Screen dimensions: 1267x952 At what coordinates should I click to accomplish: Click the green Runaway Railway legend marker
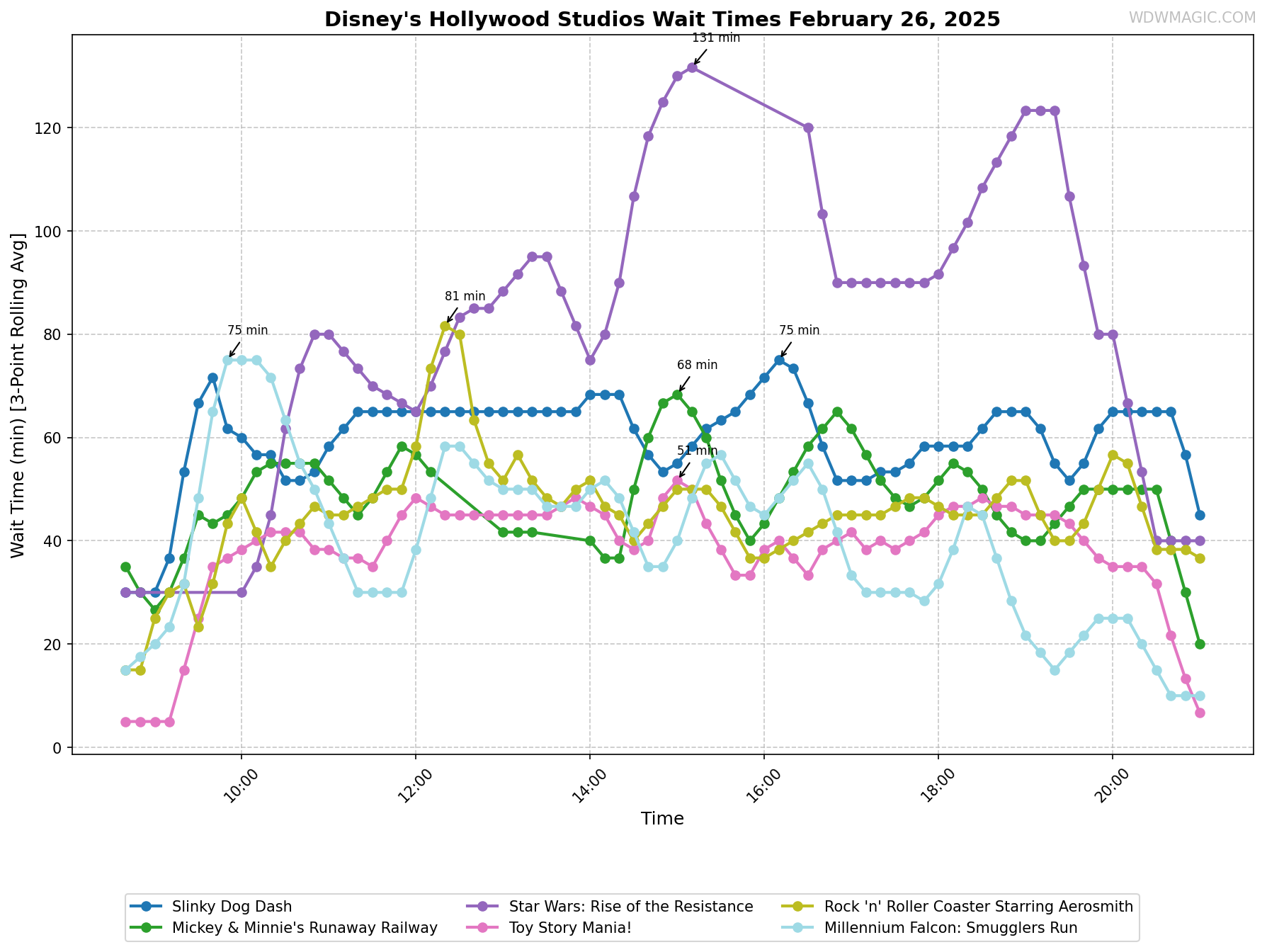(x=147, y=928)
